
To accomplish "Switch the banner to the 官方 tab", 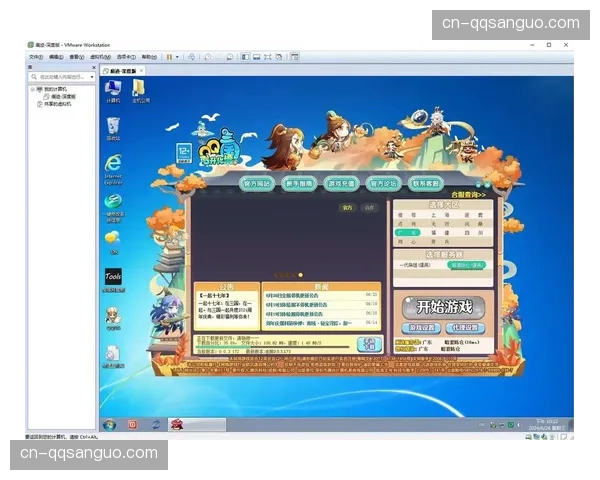I will pos(347,207).
